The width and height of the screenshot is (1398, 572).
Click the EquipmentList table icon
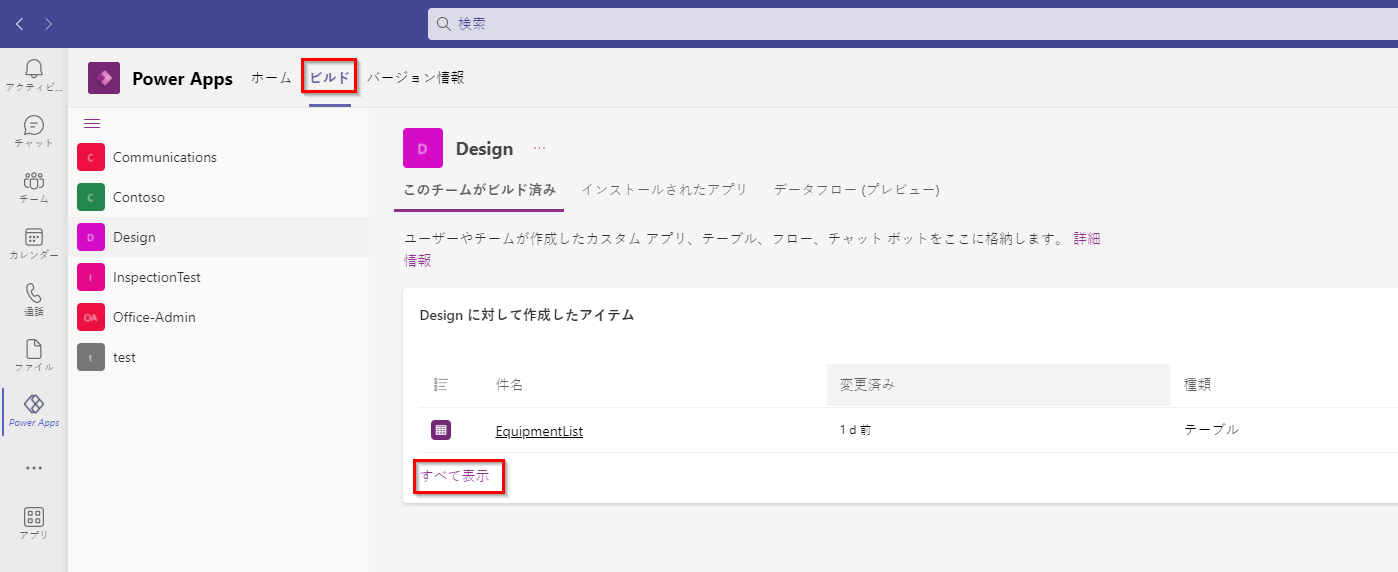441,430
